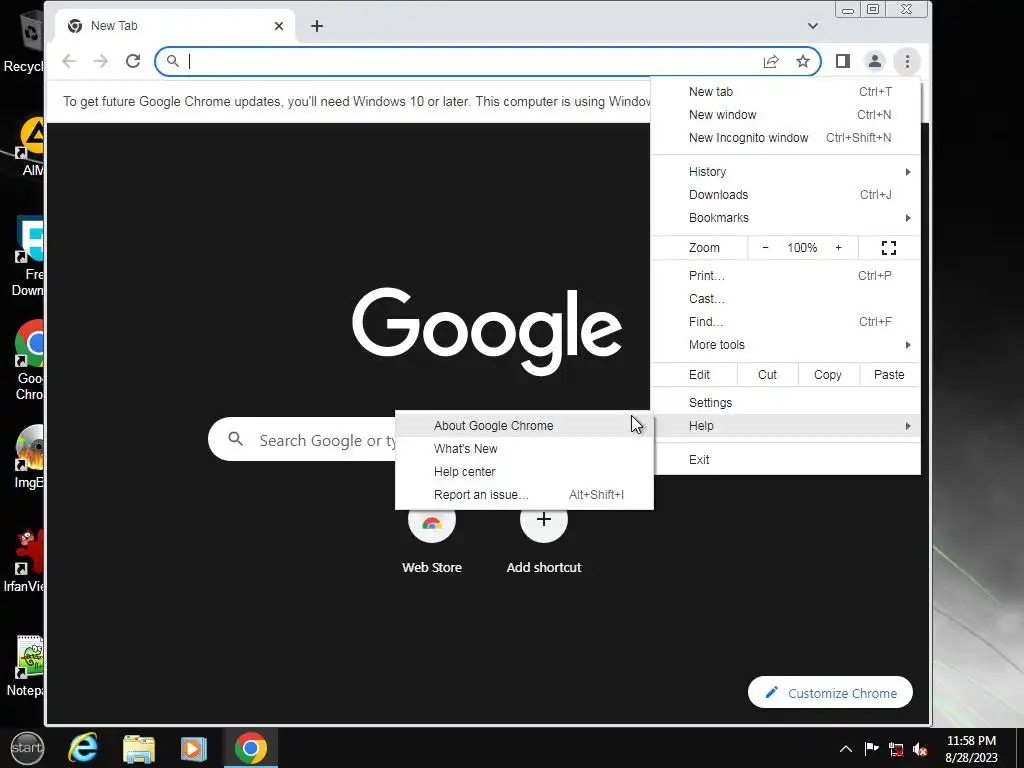The image size is (1024, 768).
Task: Decrease zoom with the minus button
Action: tap(765, 248)
